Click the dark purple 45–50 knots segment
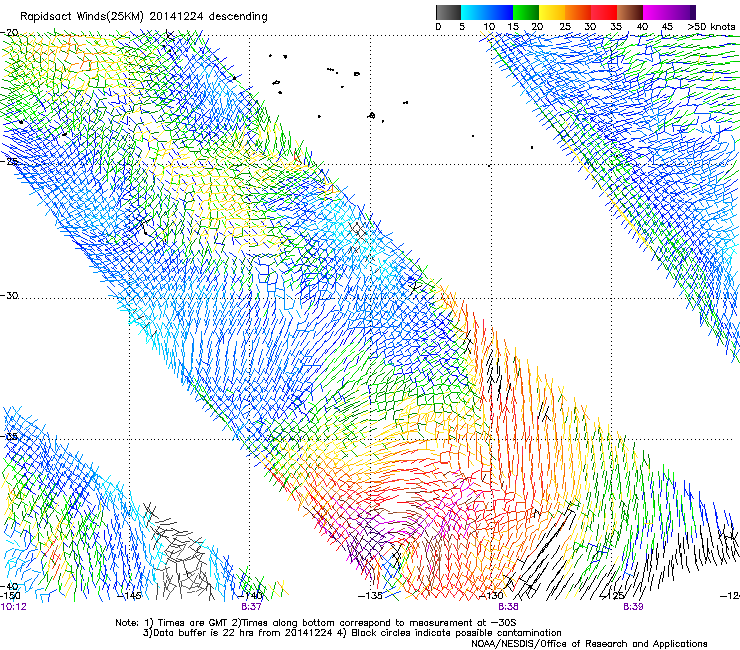740x650 pixels. [682, 12]
